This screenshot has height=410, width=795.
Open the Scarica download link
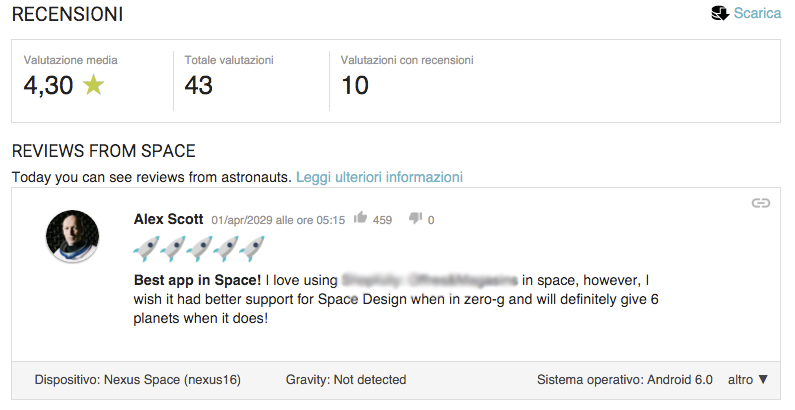click(x=757, y=13)
